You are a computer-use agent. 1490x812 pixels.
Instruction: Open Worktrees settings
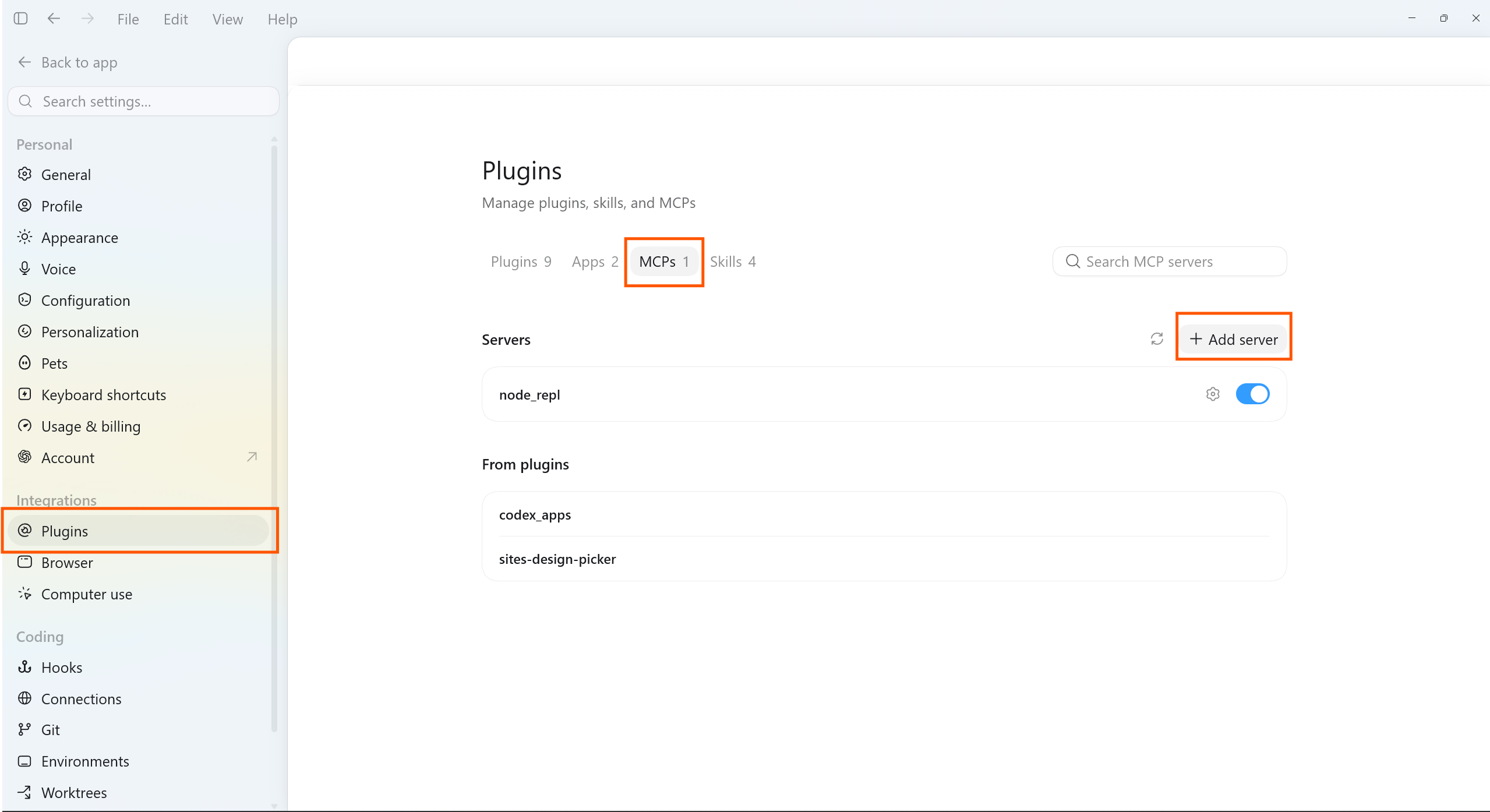(139, 793)
